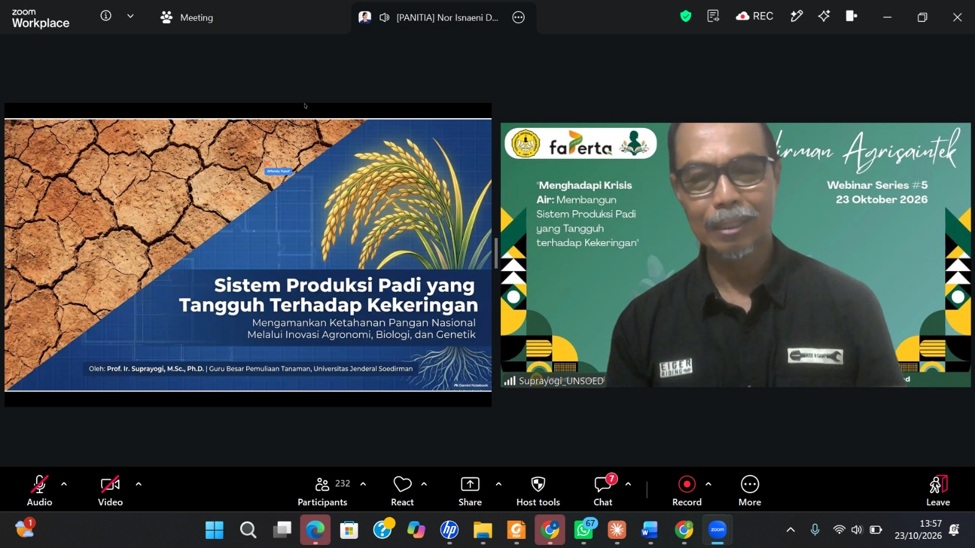This screenshot has width=975, height=548.
Task: Expand Zoom Workplace dropdown chevron
Action: click(130, 16)
